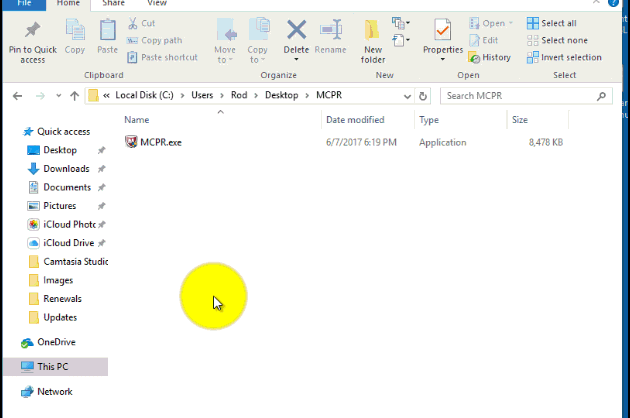Open the File tab

point(24,4)
